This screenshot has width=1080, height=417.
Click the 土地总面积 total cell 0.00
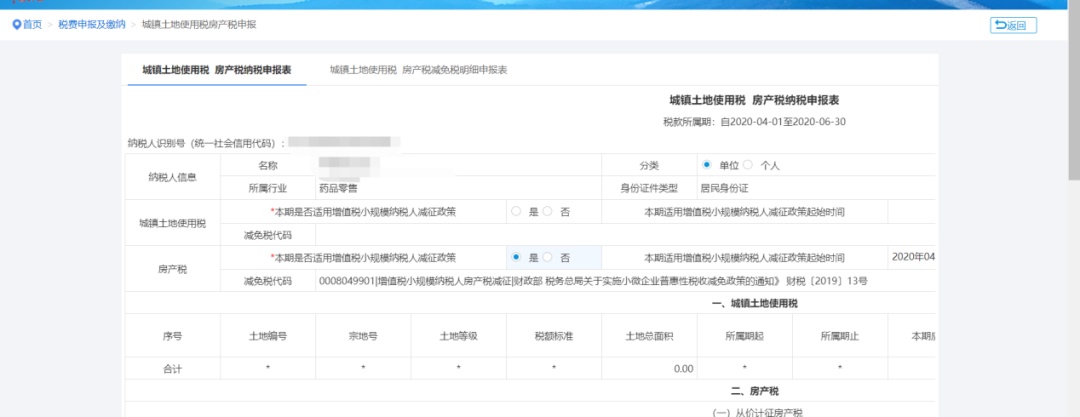pos(650,369)
